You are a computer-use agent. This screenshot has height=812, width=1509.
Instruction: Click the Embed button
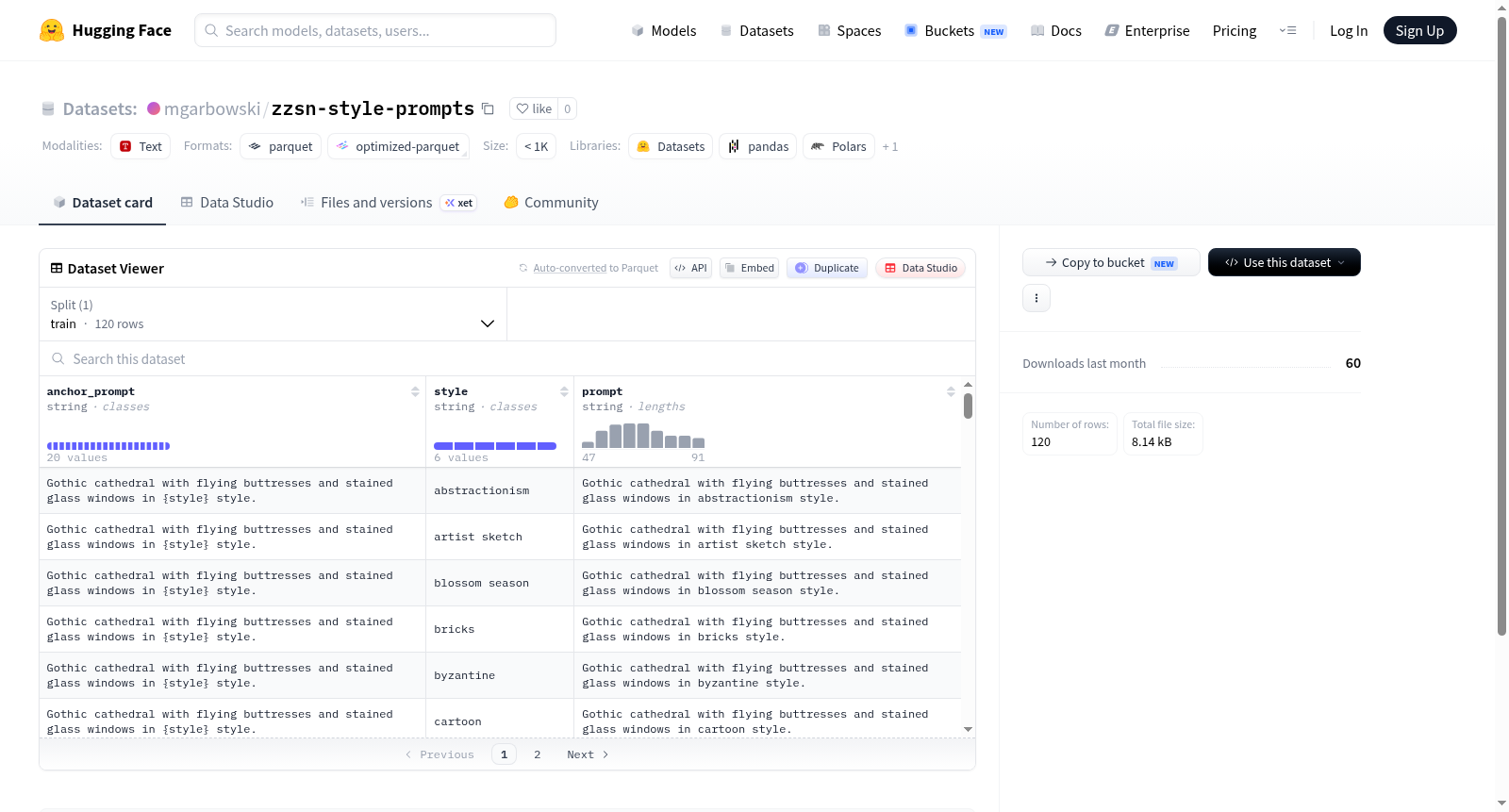tap(749, 268)
